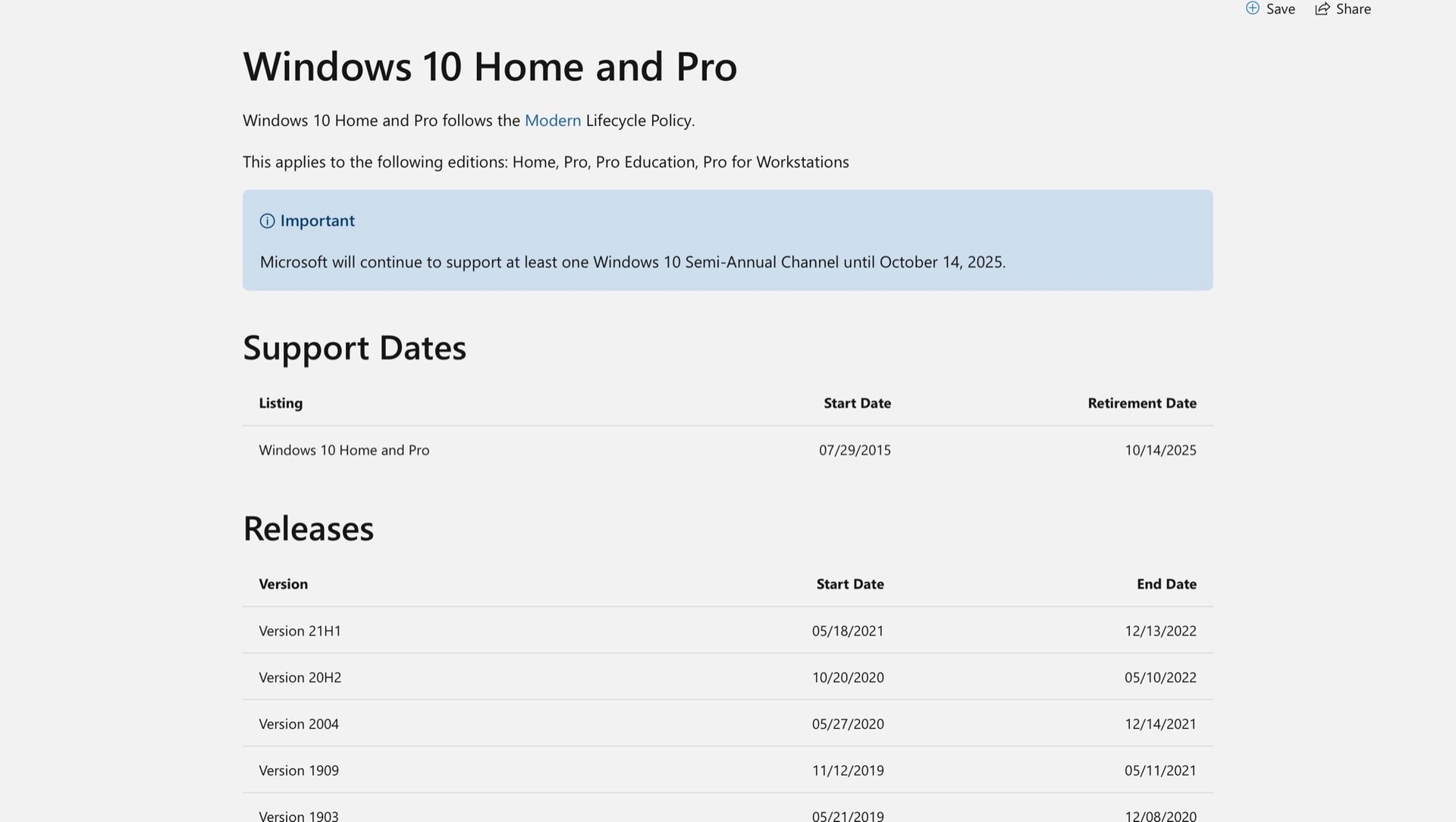Click the Share button label

coord(1353,9)
